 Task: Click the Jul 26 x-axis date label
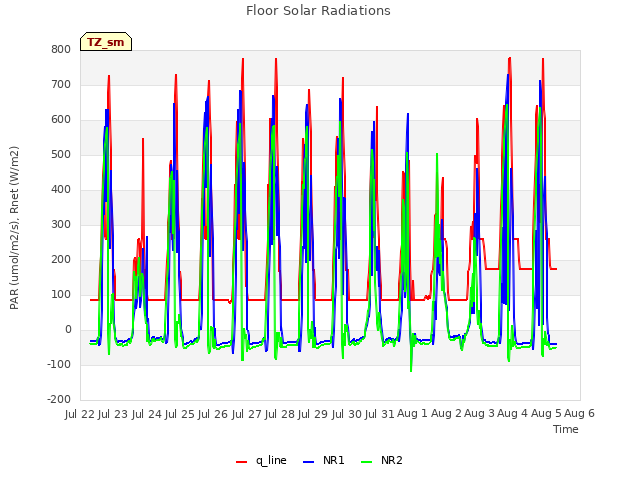[213, 414]
